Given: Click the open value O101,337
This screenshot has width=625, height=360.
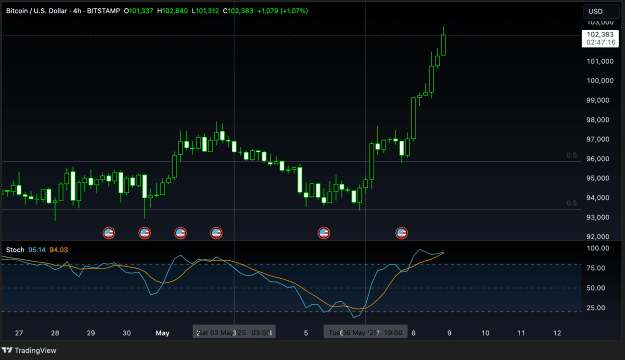Looking at the screenshot, I should pyautogui.click(x=138, y=11).
